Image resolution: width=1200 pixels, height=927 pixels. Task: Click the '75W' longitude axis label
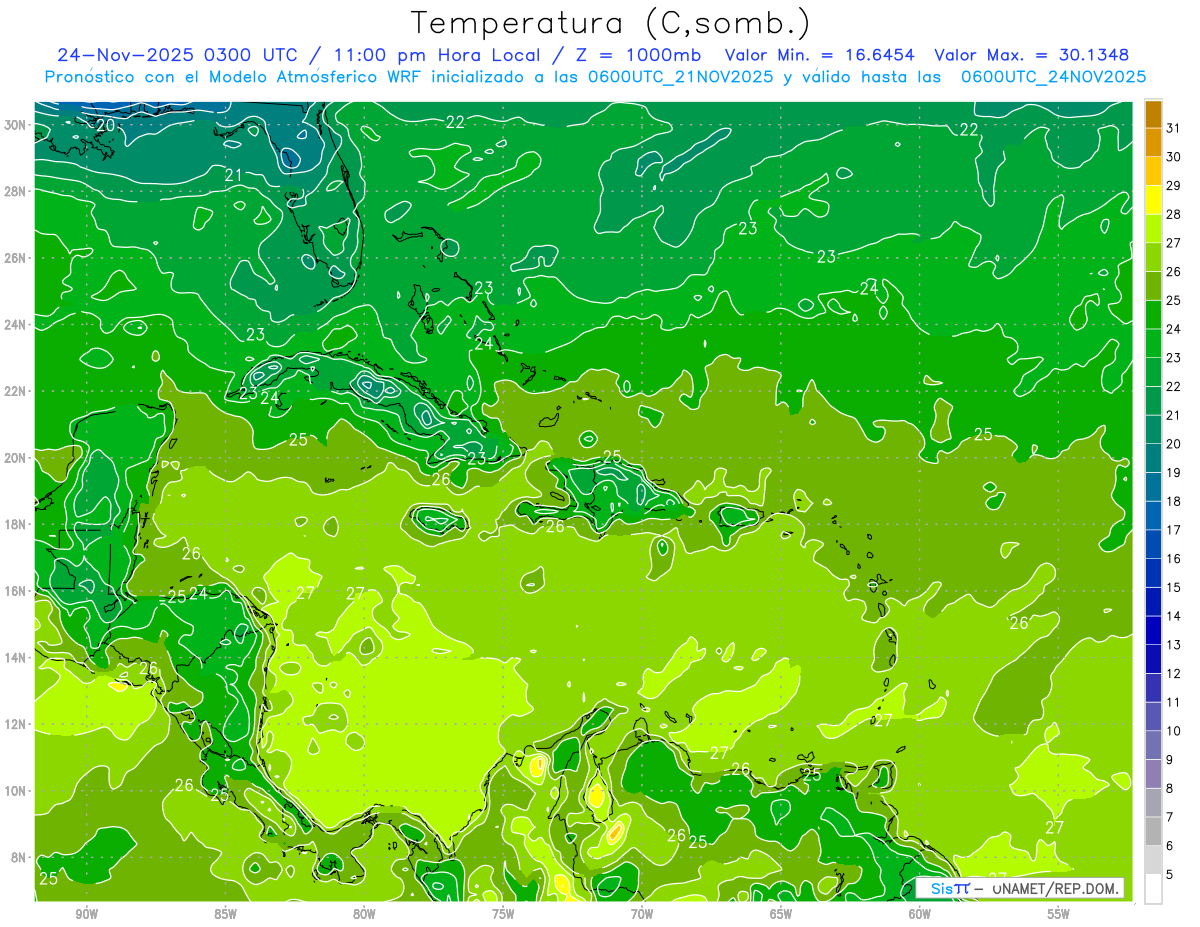pyautogui.click(x=503, y=914)
